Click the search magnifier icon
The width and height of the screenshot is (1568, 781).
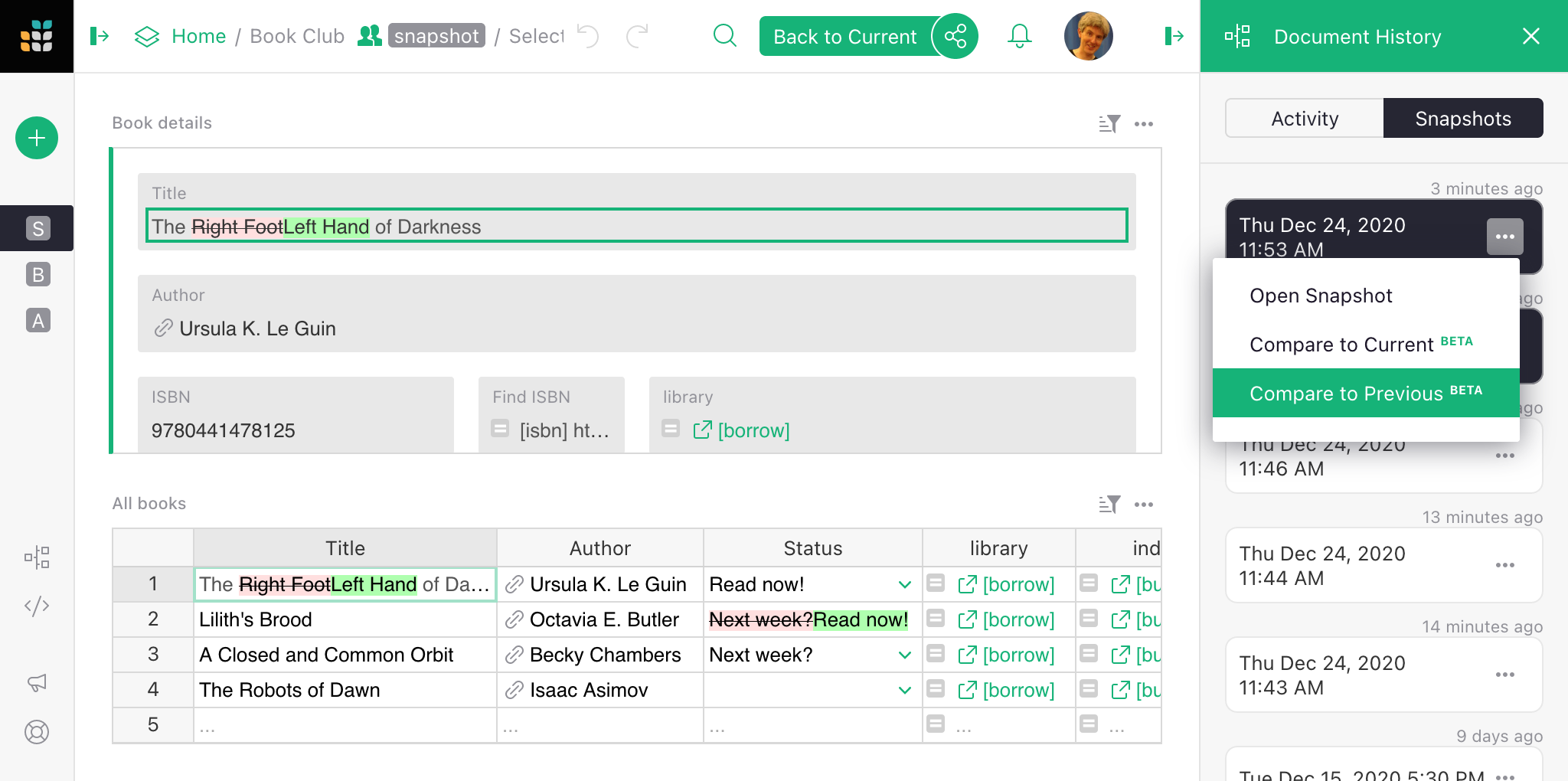pyautogui.click(x=724, y=36)
